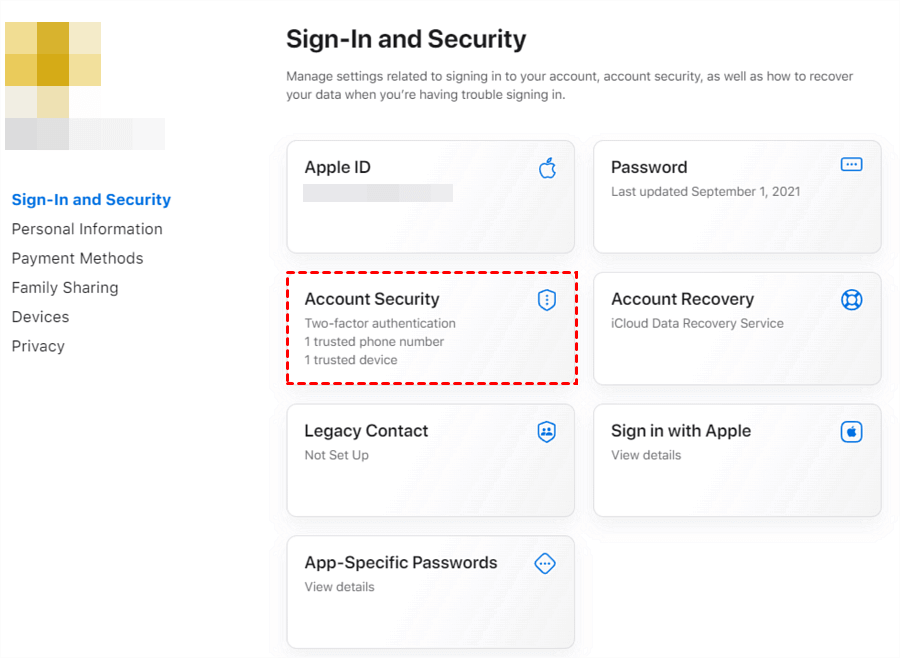Open the Apple ID card title
900x658 pixels.
pos(337,167)
